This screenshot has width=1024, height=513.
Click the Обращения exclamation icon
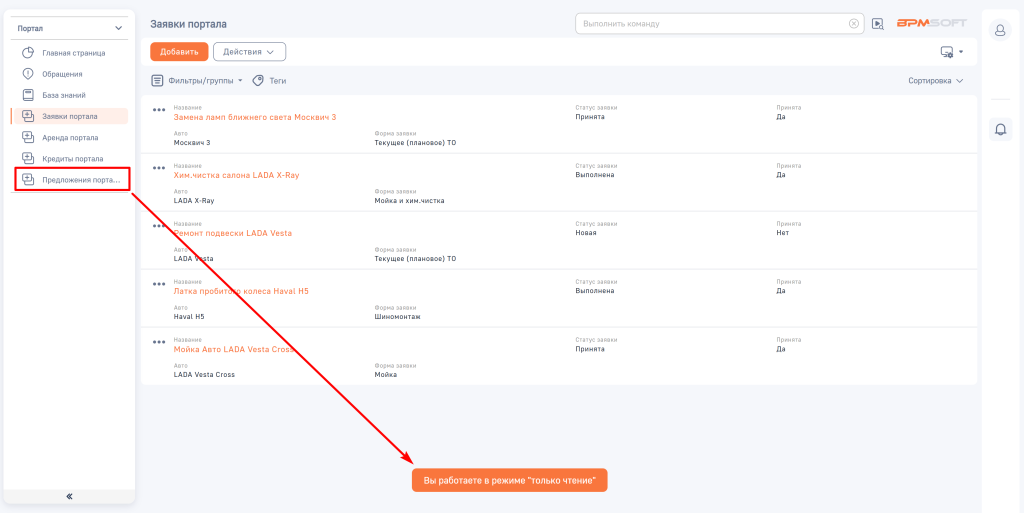pyautogui.click(x=28, y=74)
